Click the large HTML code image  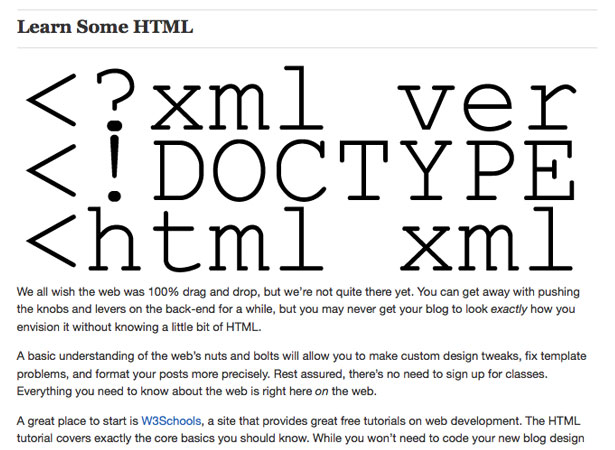tap(301, 169)
